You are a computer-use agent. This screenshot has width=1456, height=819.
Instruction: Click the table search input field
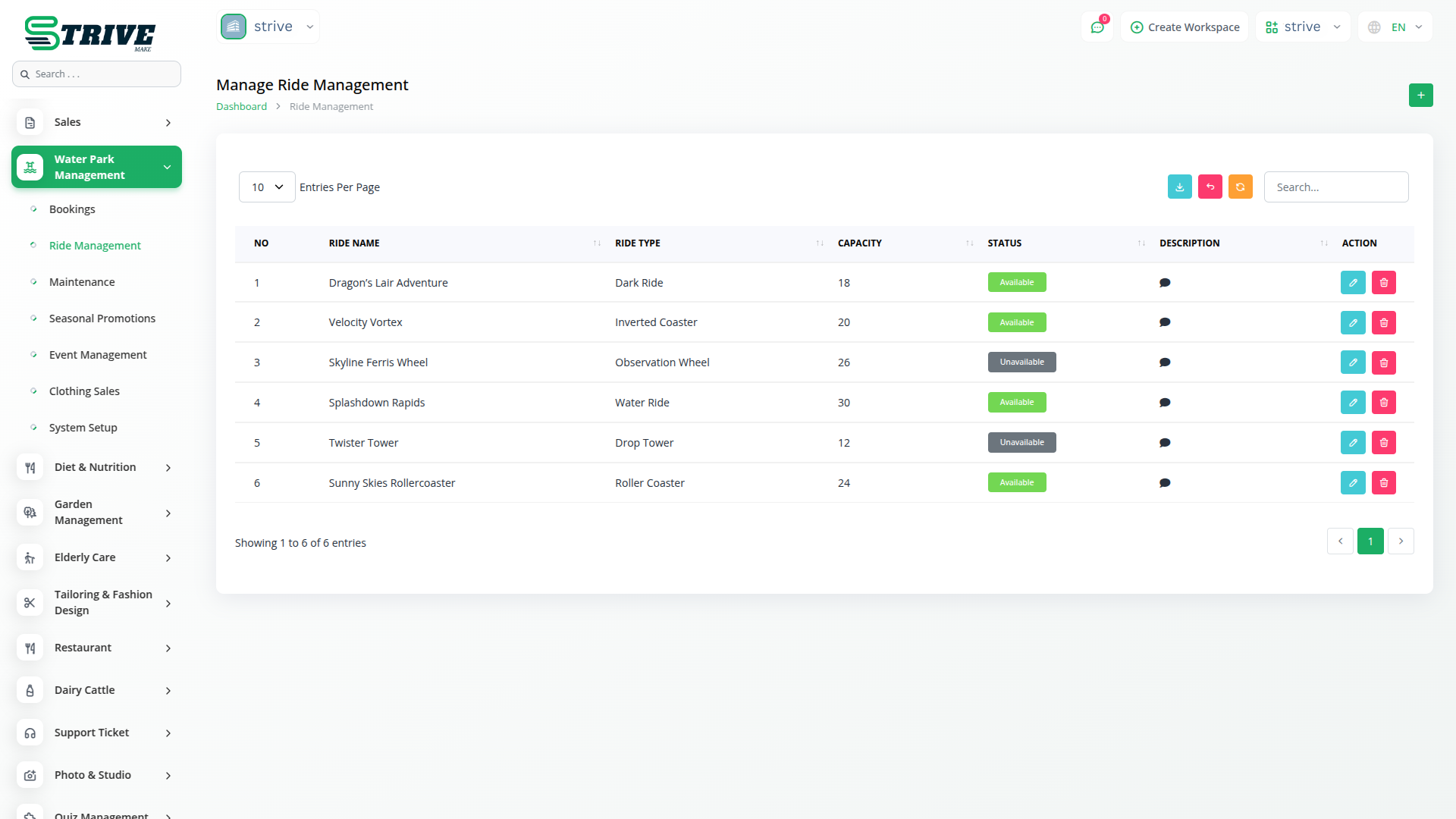click(x=1335, y=187)
